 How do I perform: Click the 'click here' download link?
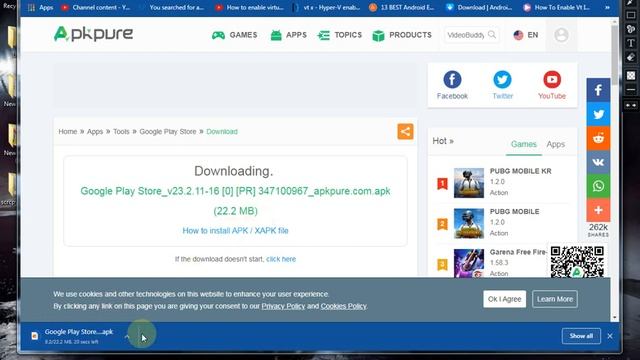[281, 259]
